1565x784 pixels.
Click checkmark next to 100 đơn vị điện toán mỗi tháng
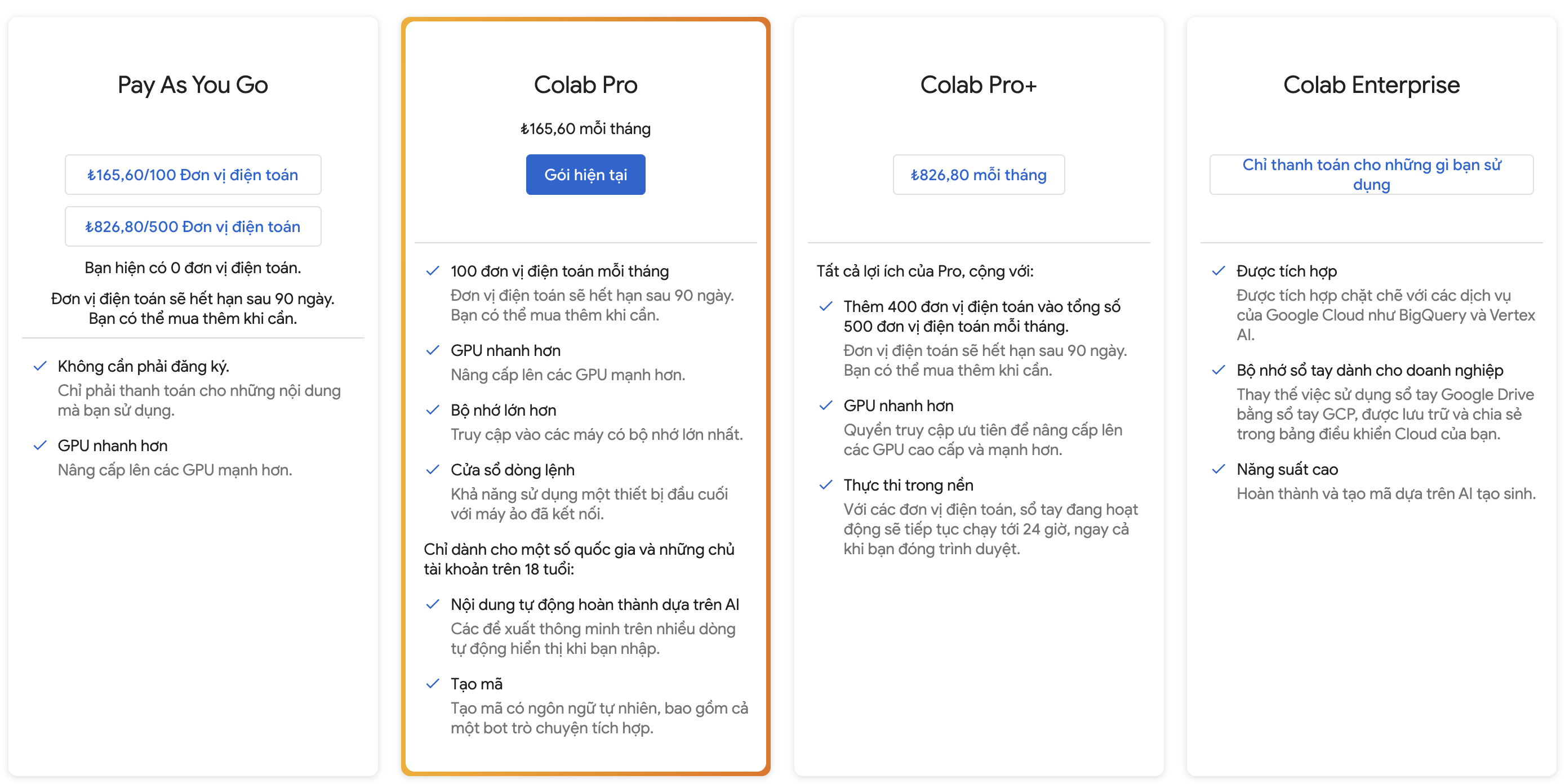point(433,271)
